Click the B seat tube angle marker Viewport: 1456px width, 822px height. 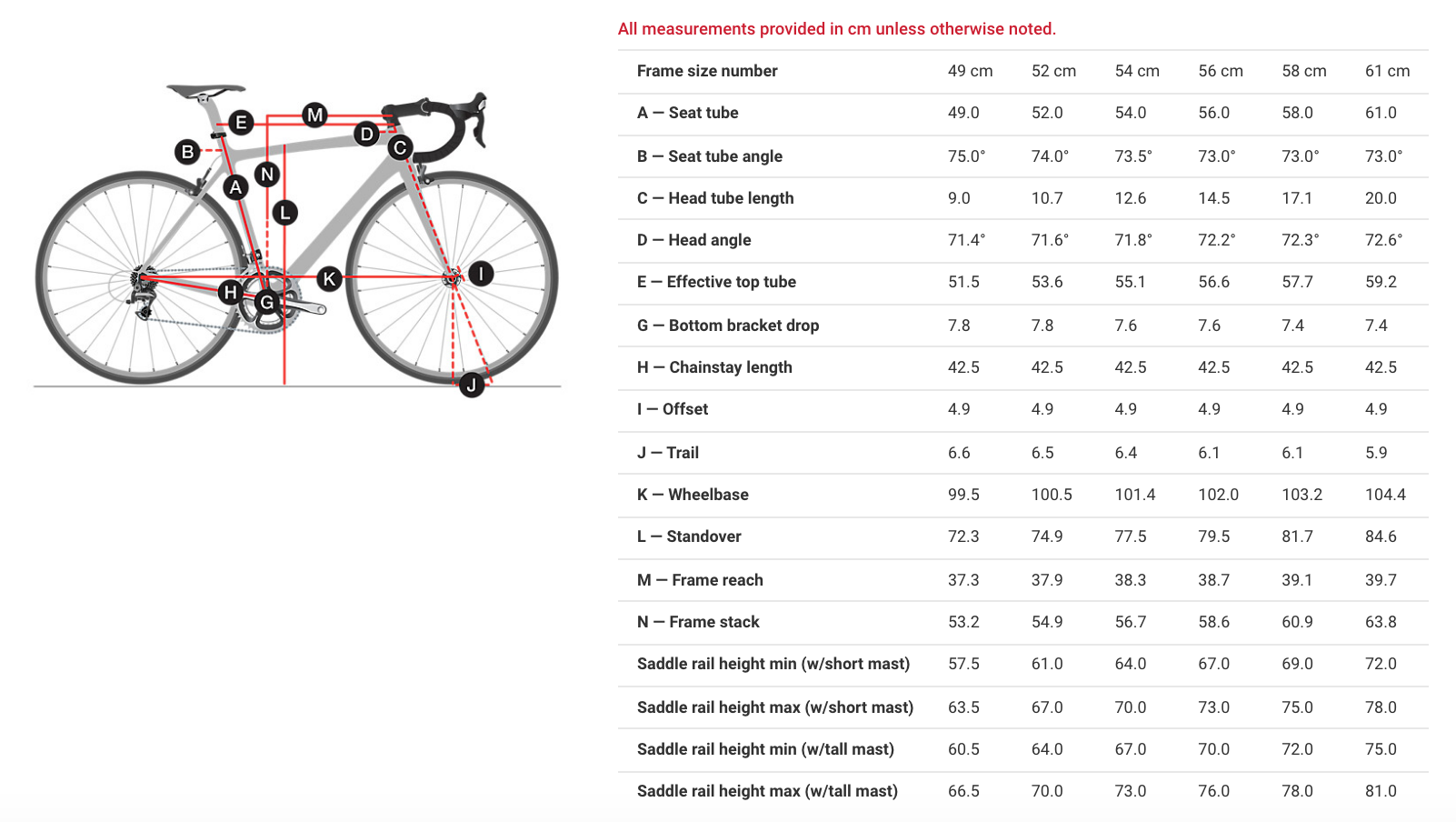pyautogui.click(x=187, y=152)
